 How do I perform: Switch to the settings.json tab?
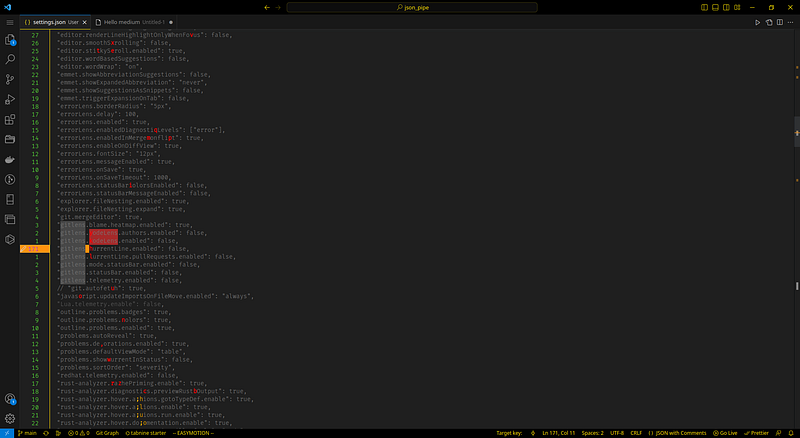pyautogui.click(x=55, y=22)
